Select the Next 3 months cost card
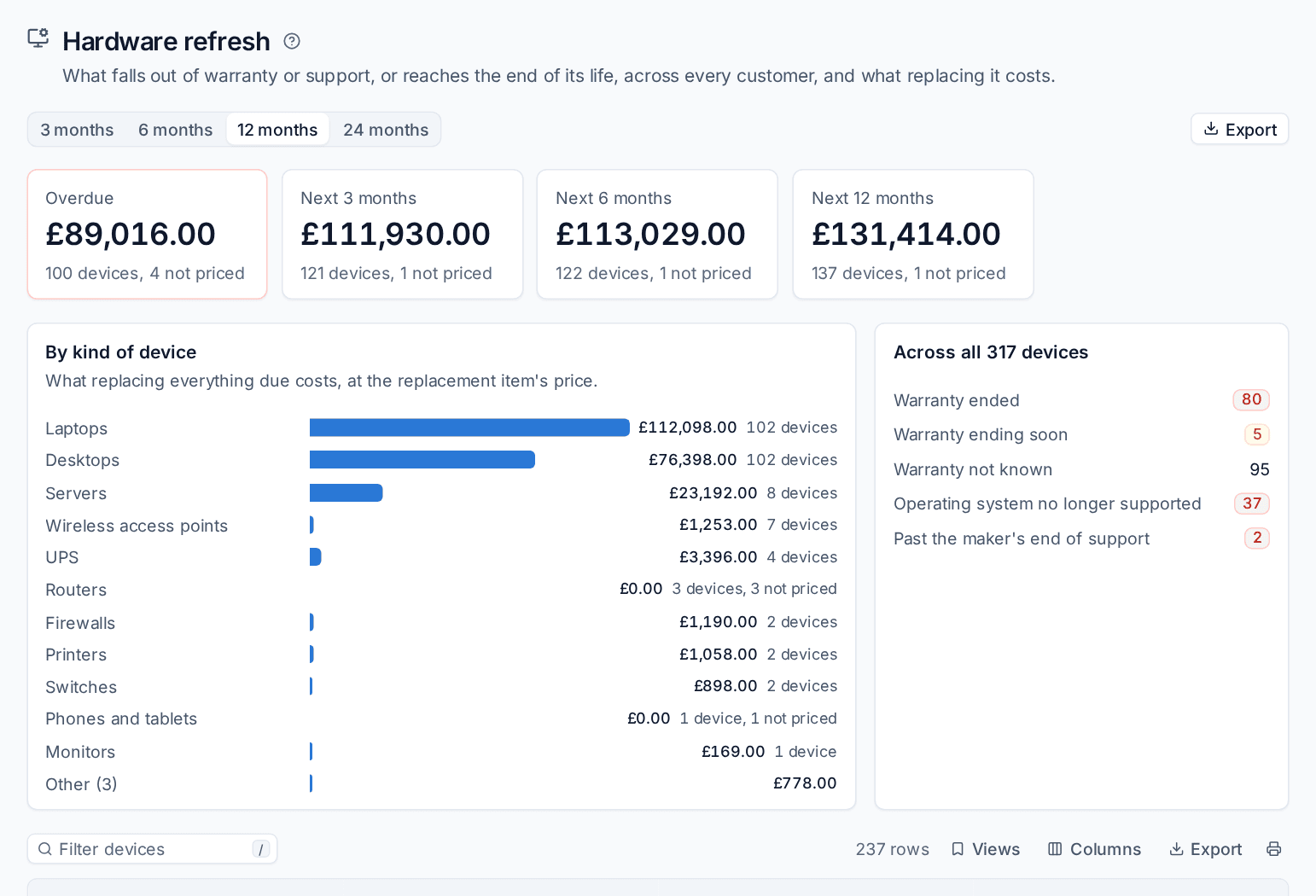Image resolution: width=1316 pixels, height=896 pixels. click(403, 235)
